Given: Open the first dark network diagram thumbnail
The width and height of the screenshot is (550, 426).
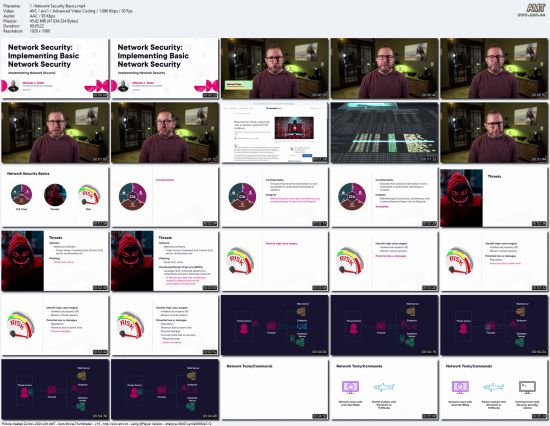Looking at the screenshot, I should click(275, 325).
